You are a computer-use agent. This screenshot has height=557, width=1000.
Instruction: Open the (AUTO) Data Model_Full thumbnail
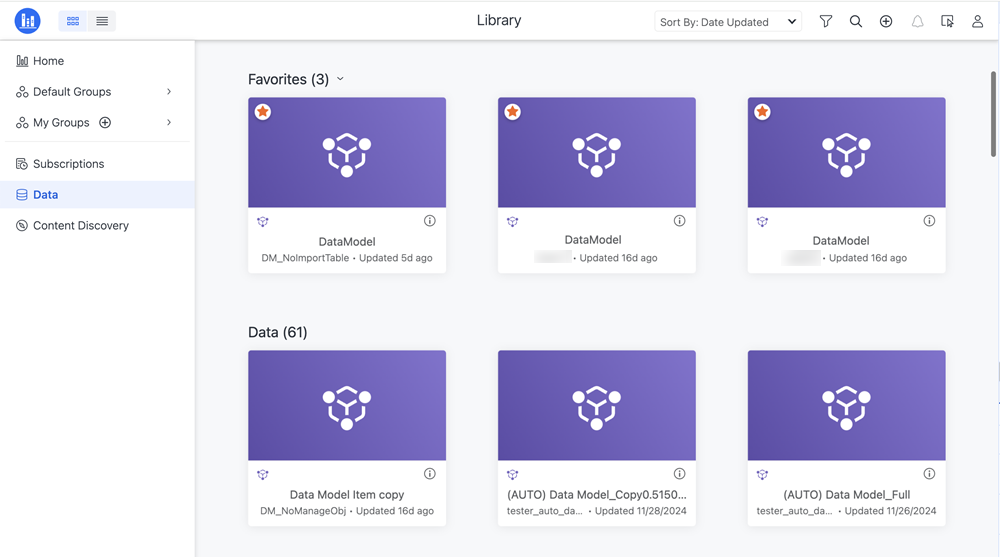click(846, 405)
